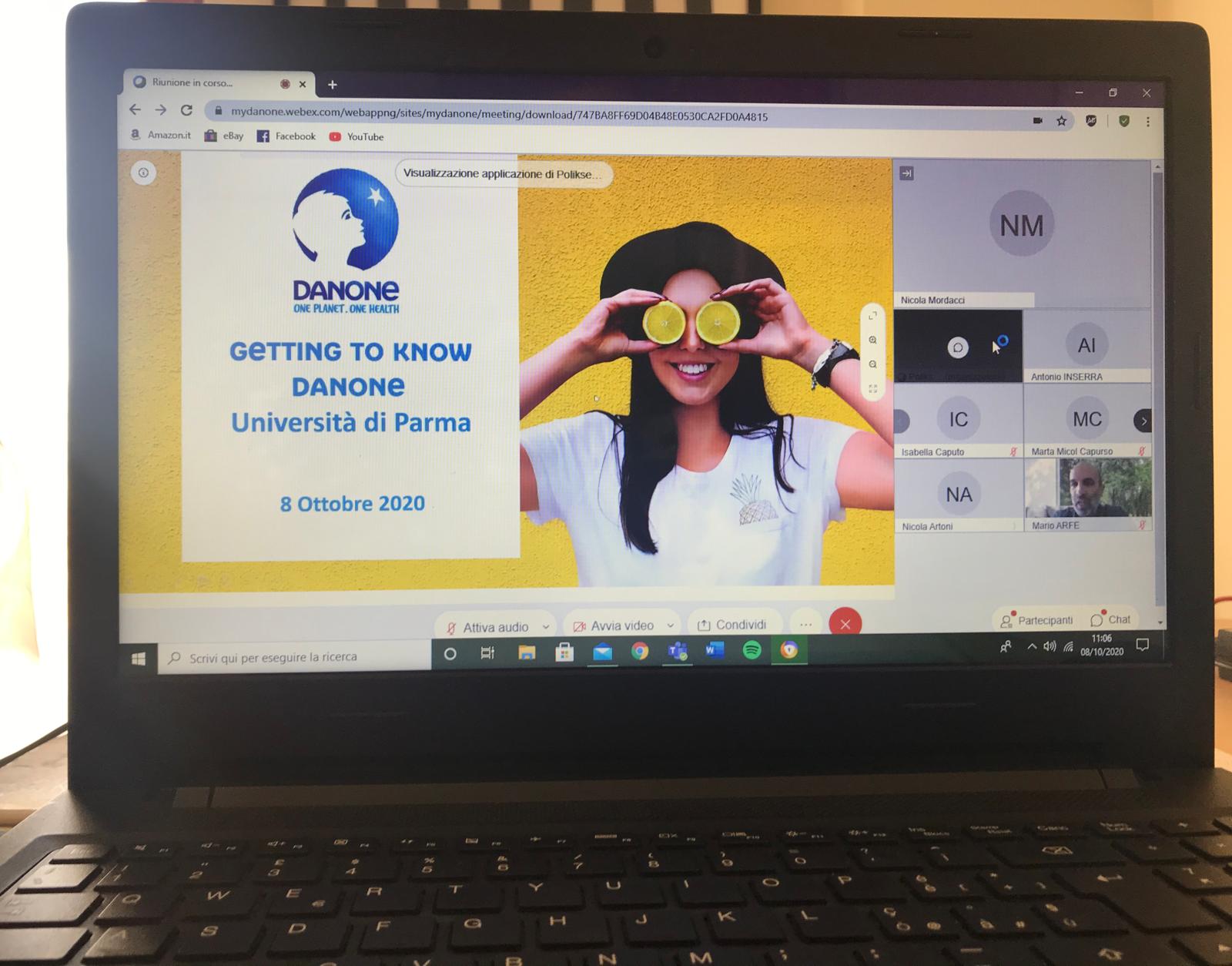The height and width of the screenshot is (966, 1232).
Task: Close the Riunione in corso tab
Action: point(303,85)
